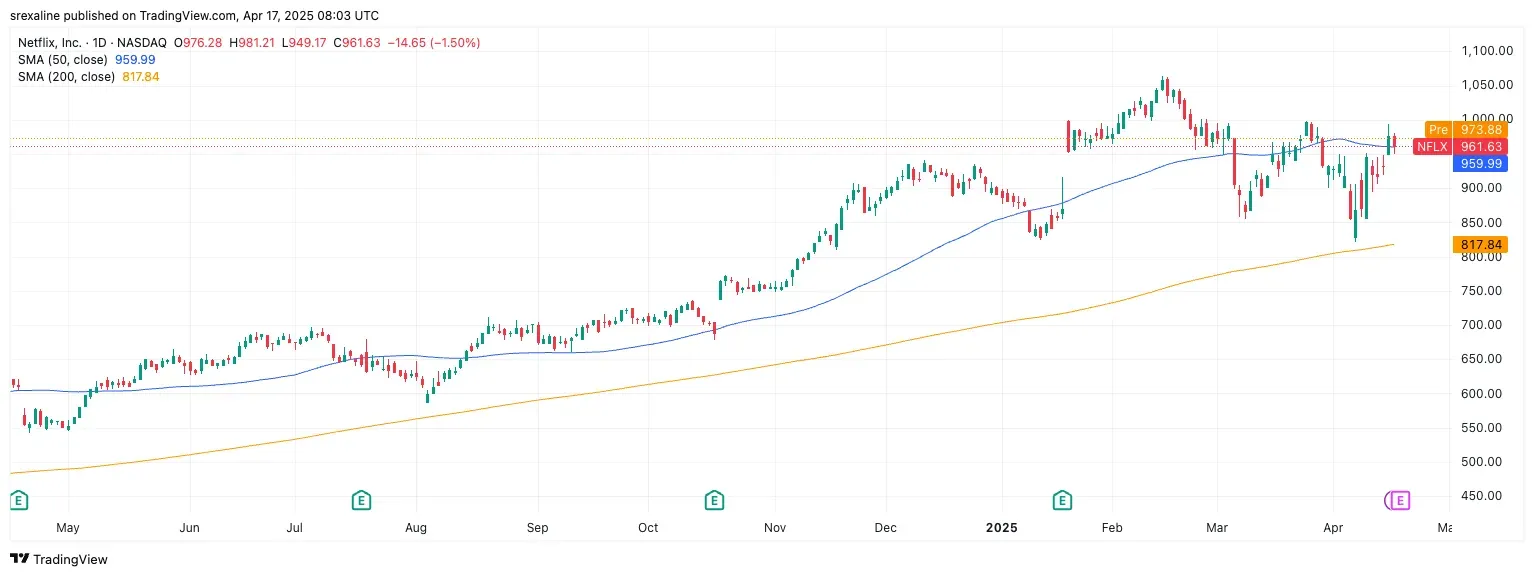This screenshot has width=1534, height=576.
Task: Open the July earnings E marker
Action: (361, 499)
